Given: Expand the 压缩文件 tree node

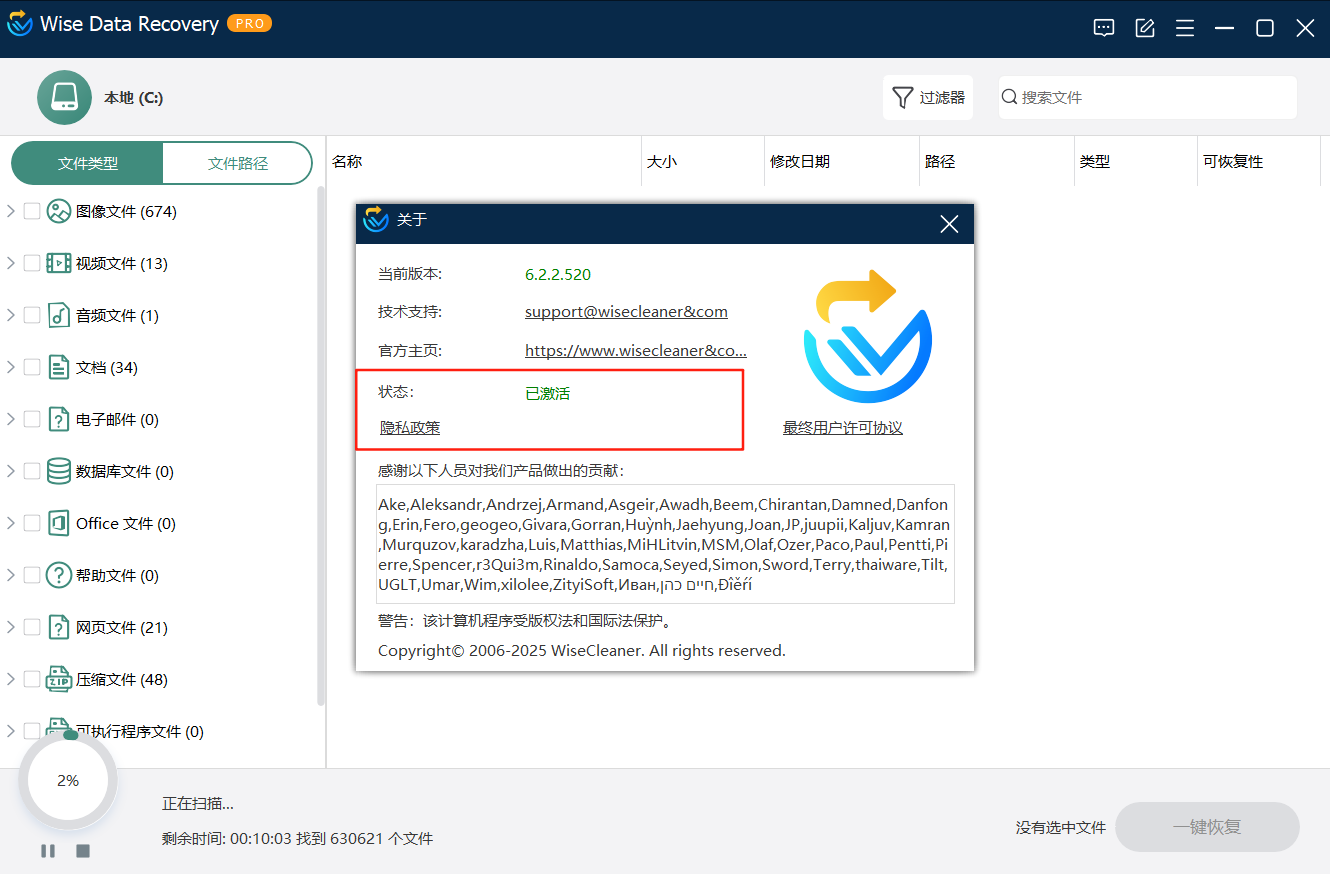Looking at the screenshot, I should (11, 679).
